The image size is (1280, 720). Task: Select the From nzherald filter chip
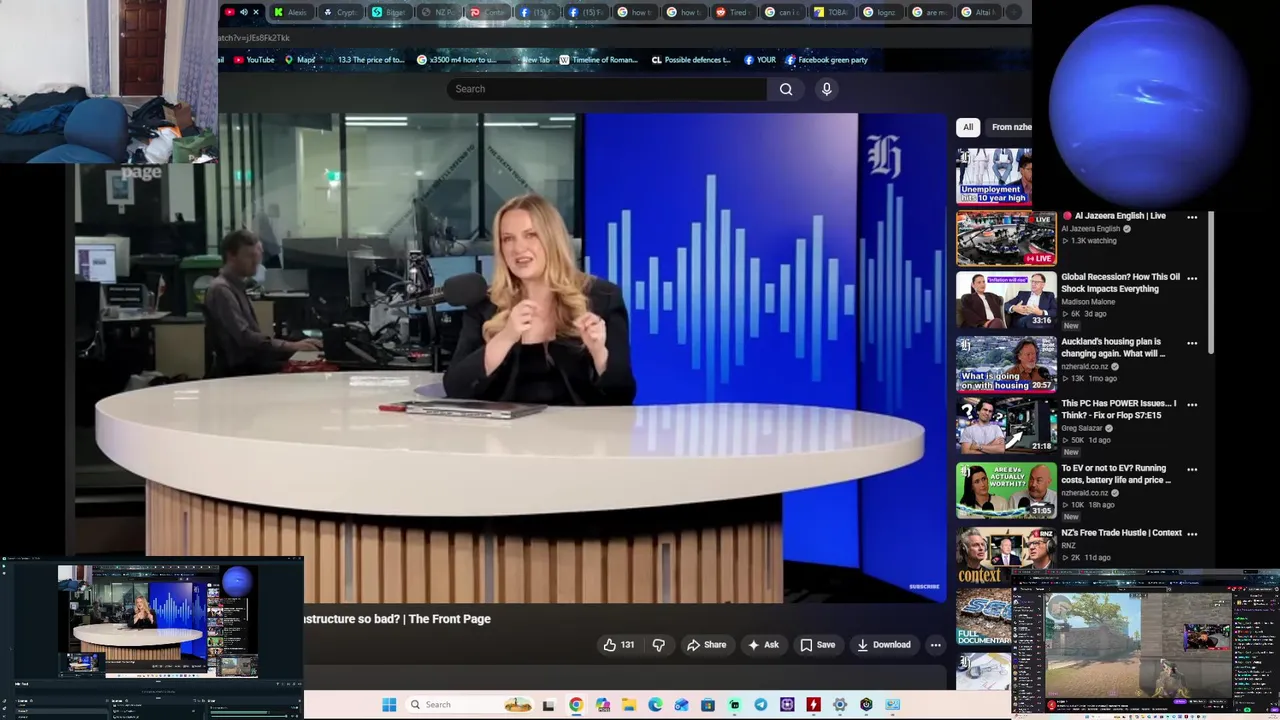click(1010, 127)
